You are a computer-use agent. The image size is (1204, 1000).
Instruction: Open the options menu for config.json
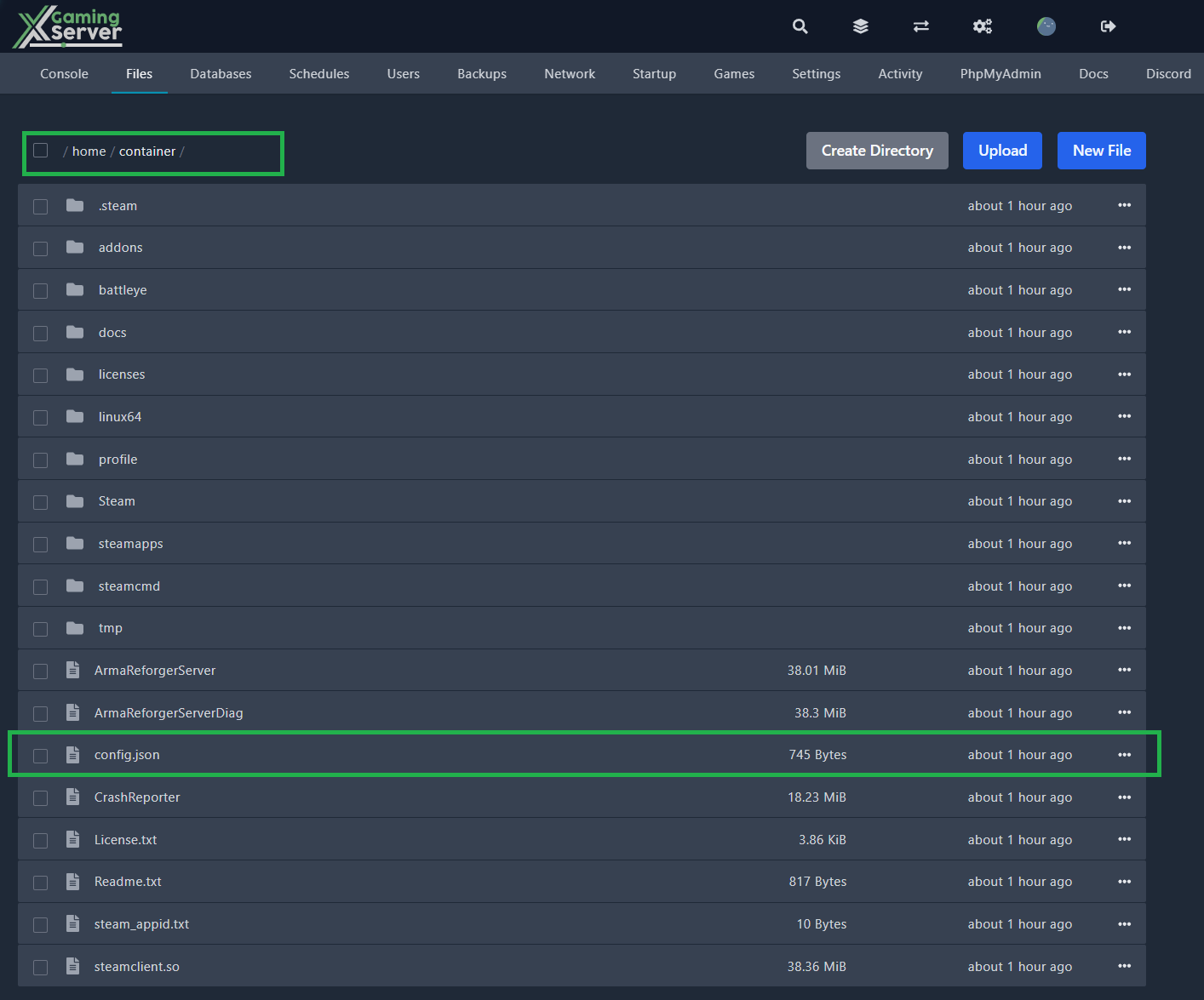[x=1124, y=755]
